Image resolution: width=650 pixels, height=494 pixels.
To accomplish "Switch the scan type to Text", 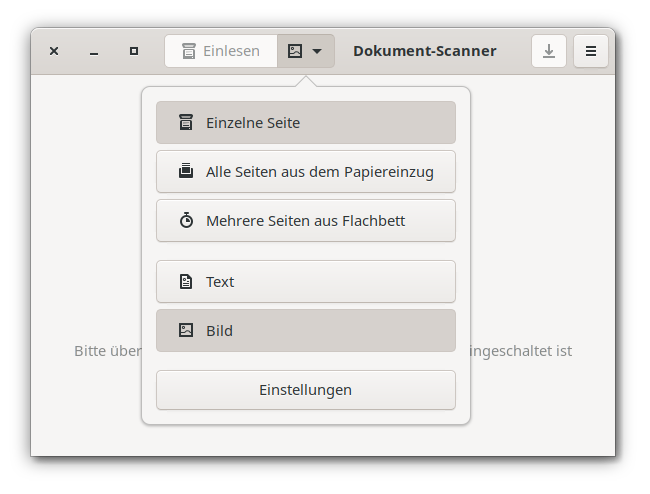I will point(305,282).
